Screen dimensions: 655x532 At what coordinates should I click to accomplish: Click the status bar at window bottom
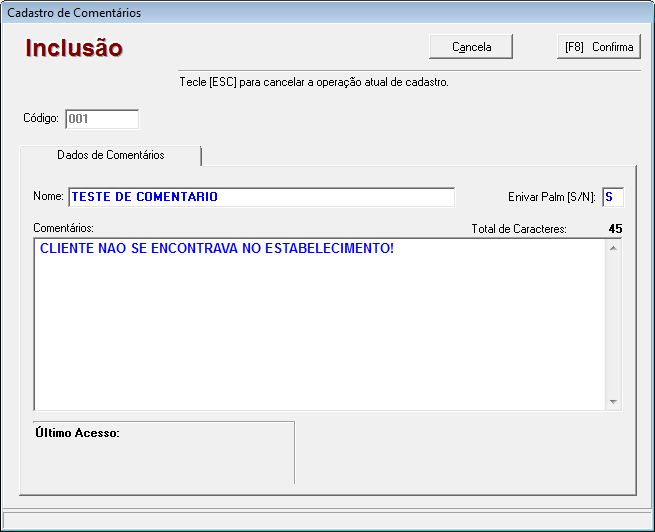click(x=327, y=520)
